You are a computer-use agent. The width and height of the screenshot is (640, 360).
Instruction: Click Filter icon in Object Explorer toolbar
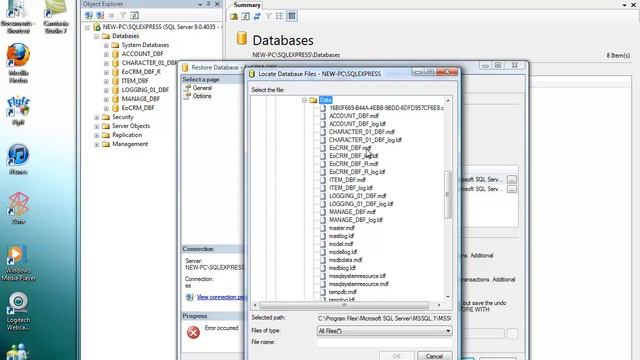(x=123, y=16)
